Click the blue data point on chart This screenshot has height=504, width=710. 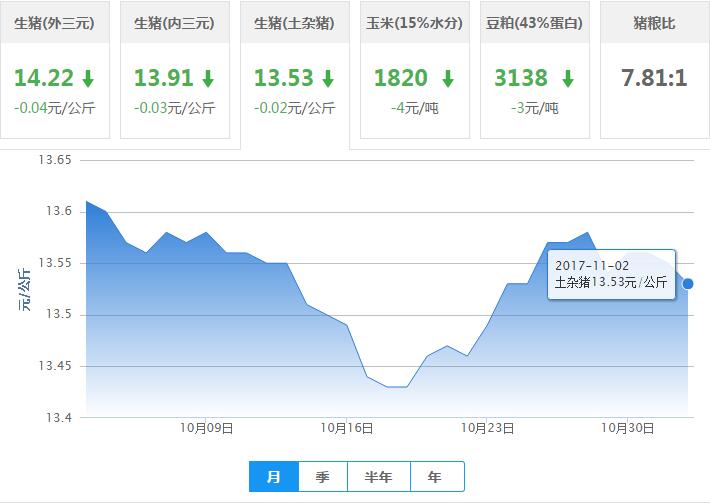coord(688,284)
